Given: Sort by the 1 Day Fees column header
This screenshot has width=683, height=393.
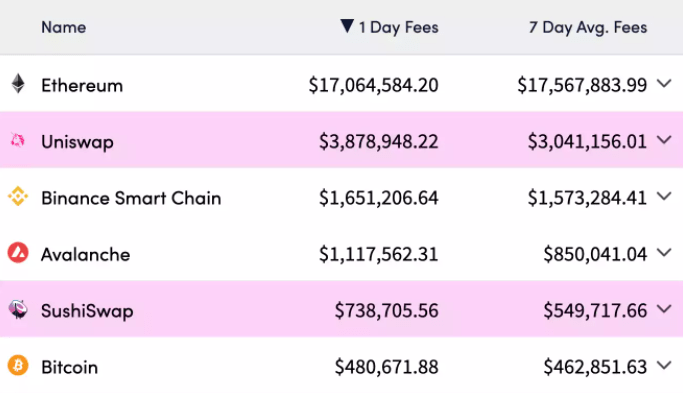Looking at the screenshot, I should point(399,27).
